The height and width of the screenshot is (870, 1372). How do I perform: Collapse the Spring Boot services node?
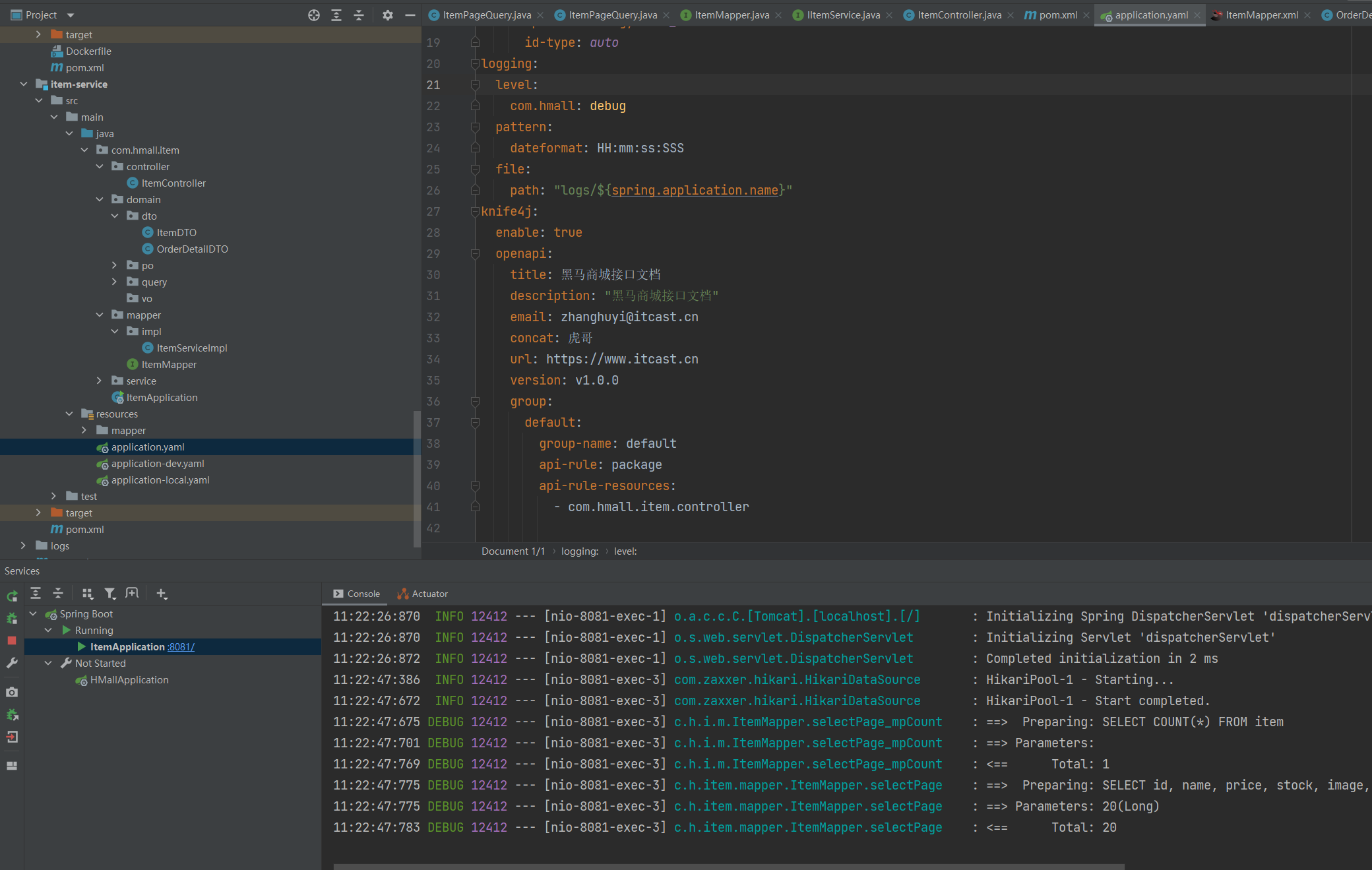[33, 614]
